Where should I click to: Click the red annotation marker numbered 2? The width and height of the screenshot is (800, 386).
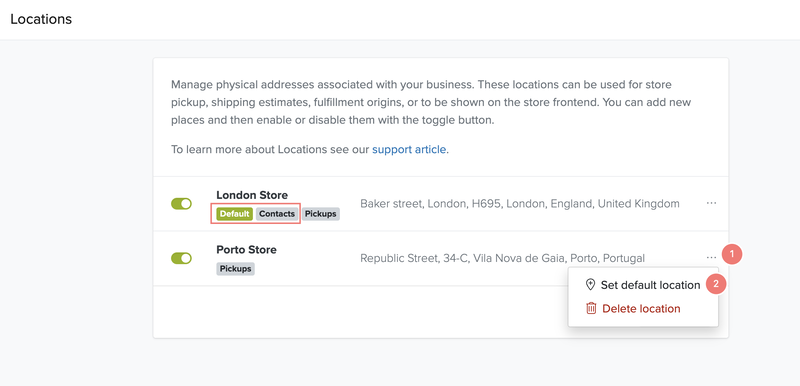pyautogui.click(x=716, y=285)
